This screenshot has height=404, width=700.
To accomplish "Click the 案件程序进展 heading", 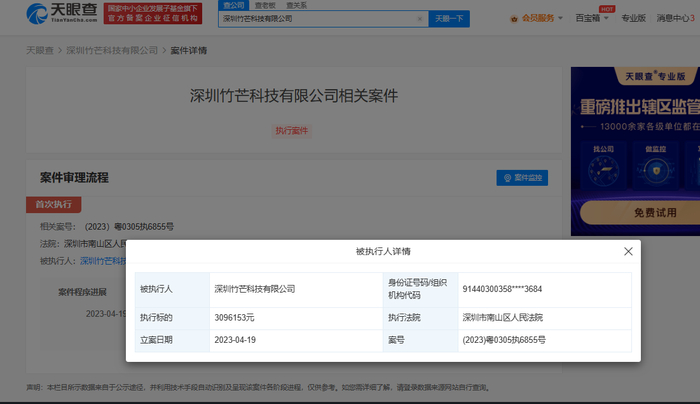I will pos(82,292).
